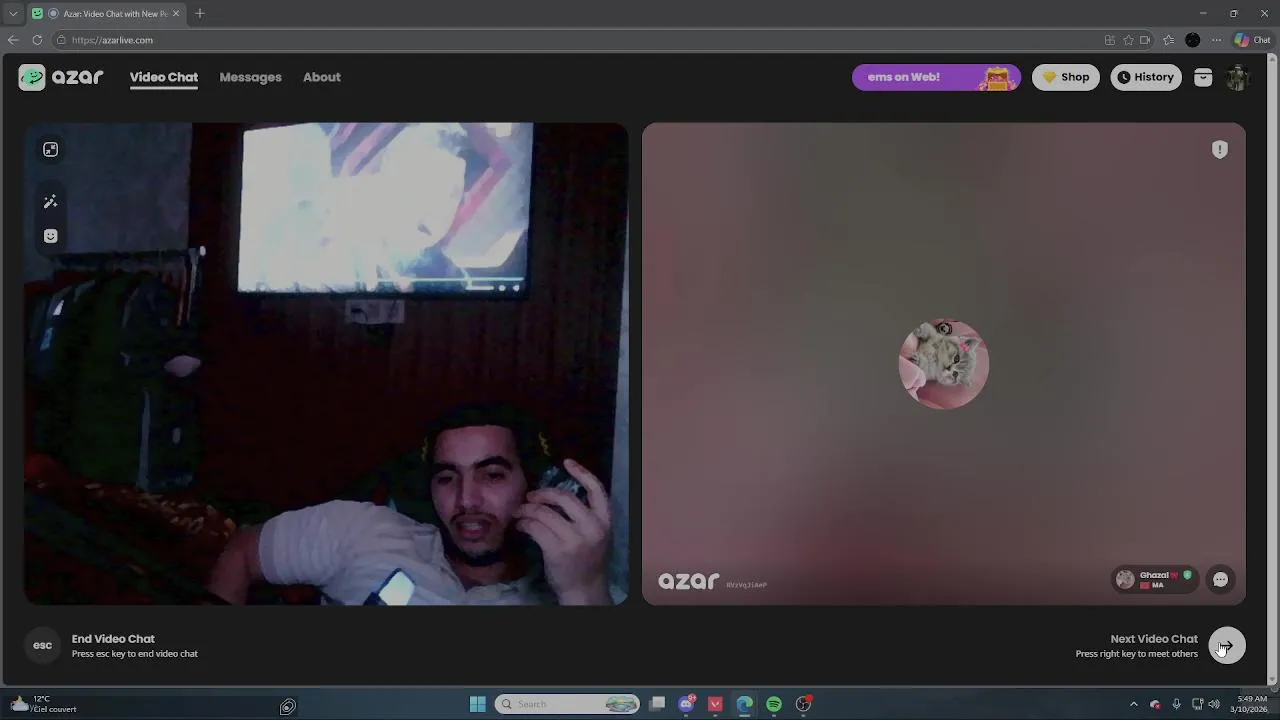Open the text chat bubble

[x=1221, y=579]
